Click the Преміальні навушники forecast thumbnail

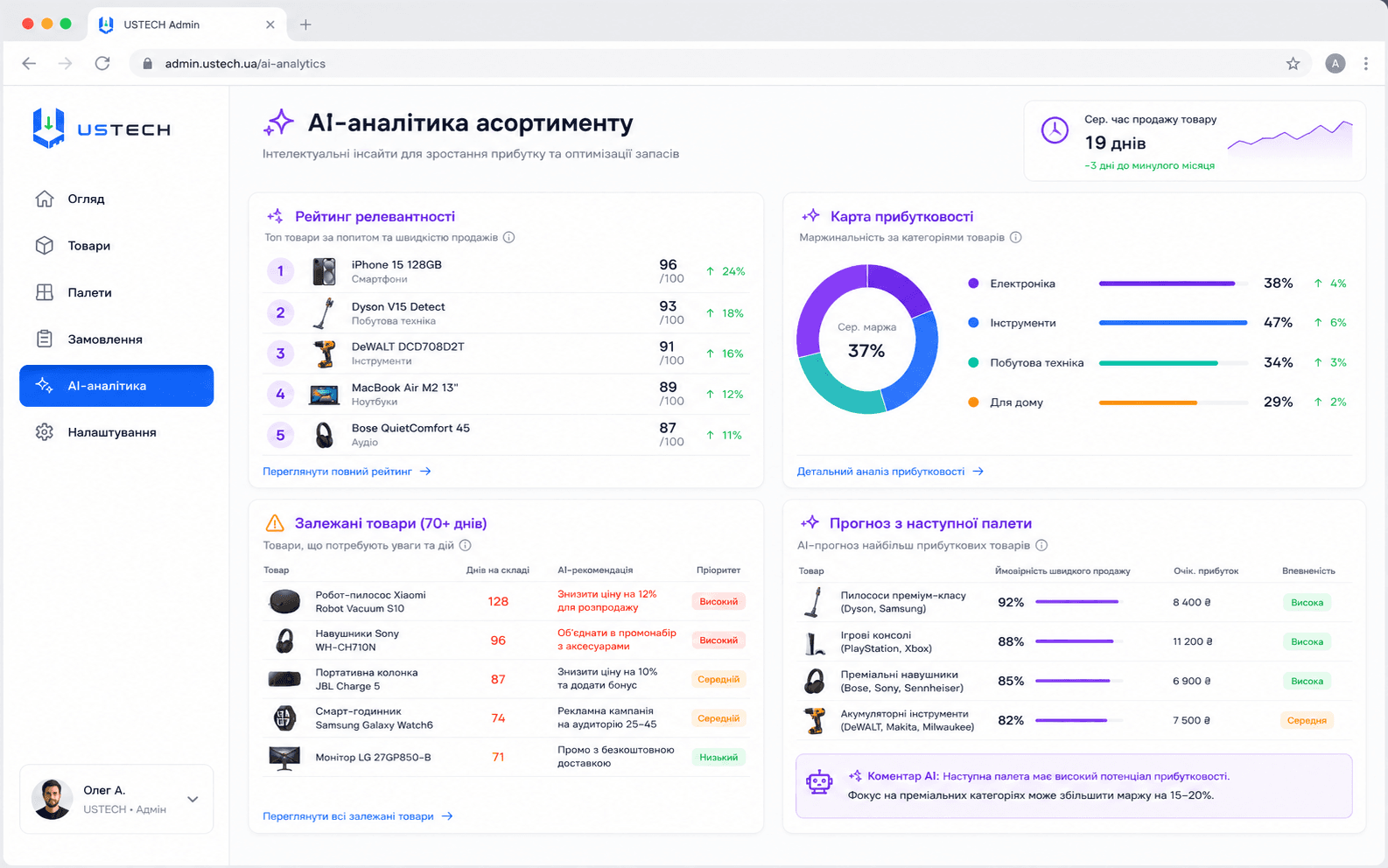tap(815, 681)
